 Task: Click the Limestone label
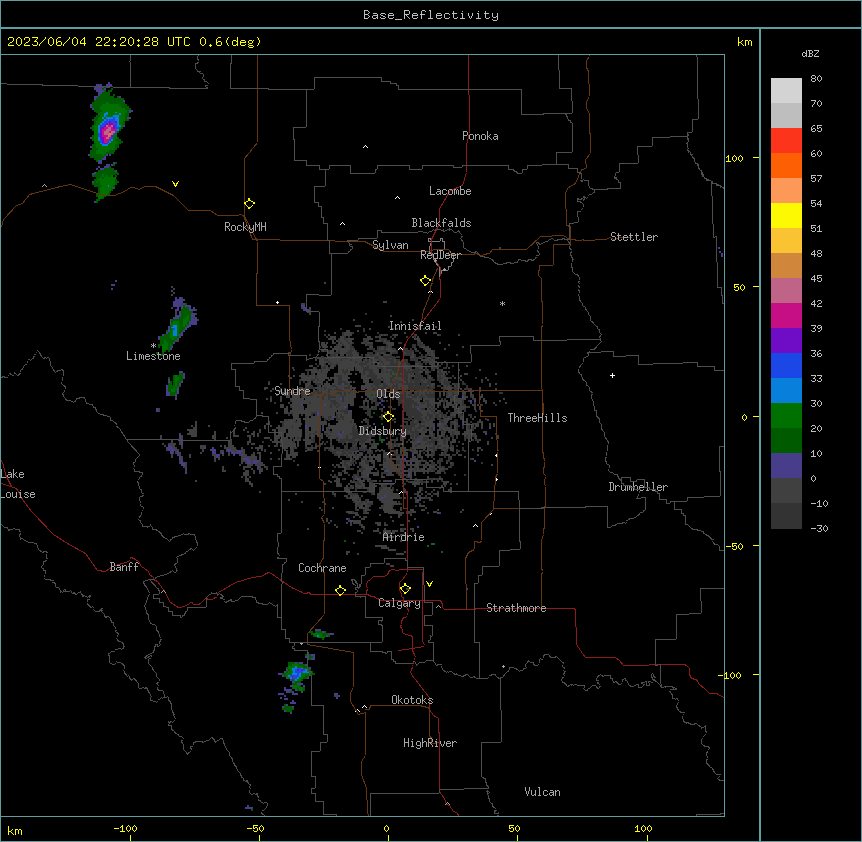click(153, 356)
